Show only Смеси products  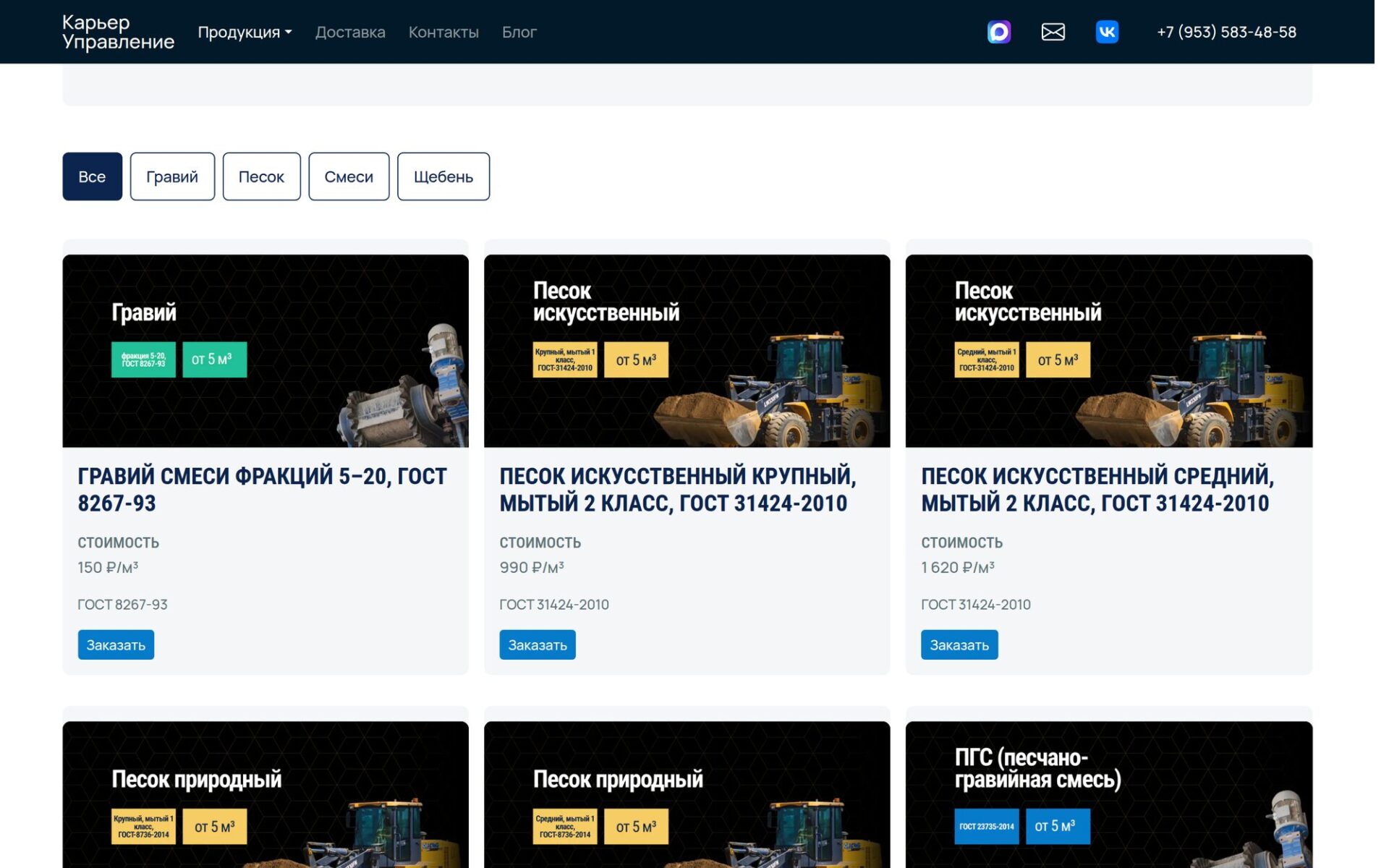point(349,176)
